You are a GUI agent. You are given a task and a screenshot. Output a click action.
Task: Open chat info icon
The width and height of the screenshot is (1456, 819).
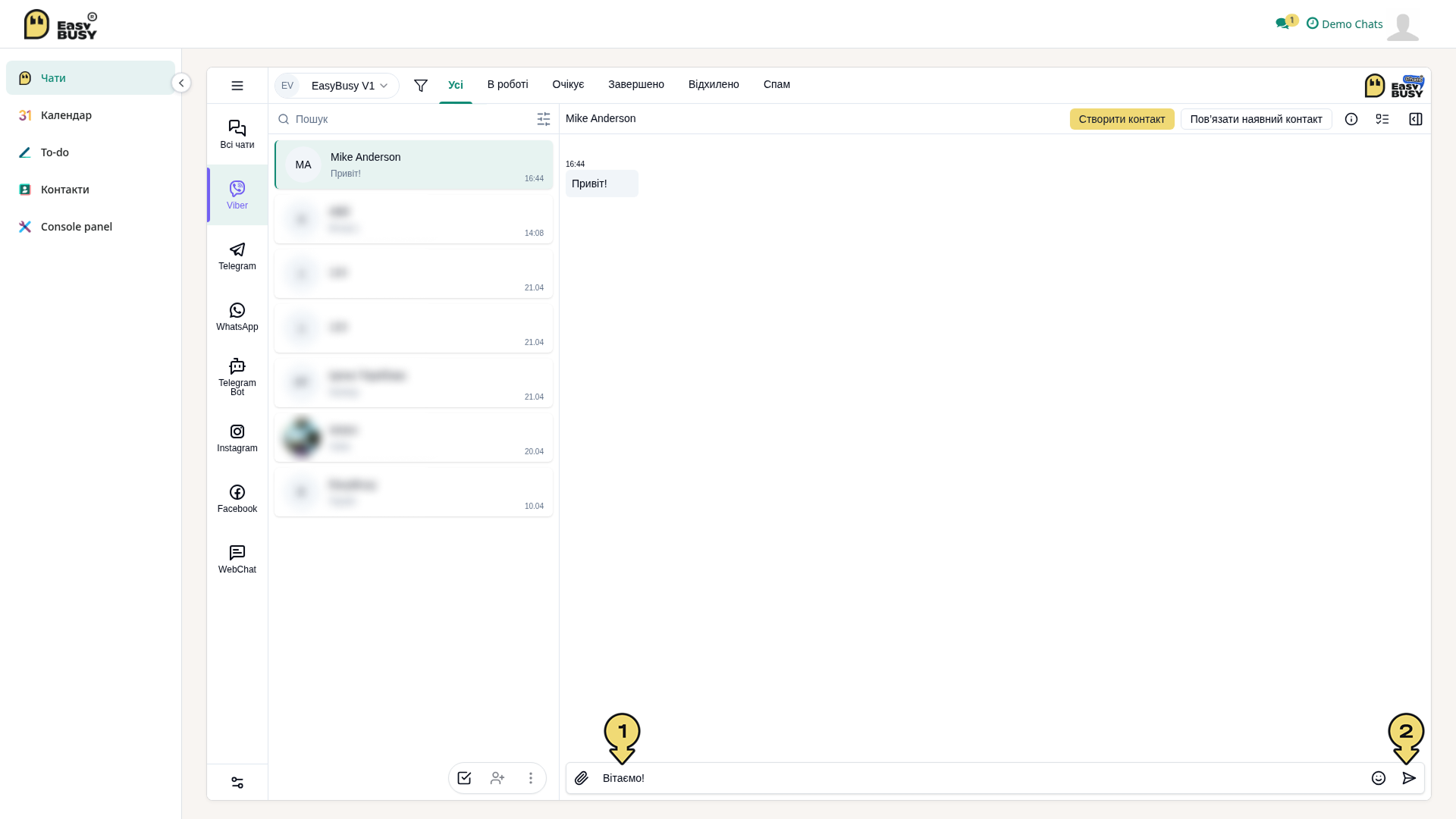(x=1351, y=119)
